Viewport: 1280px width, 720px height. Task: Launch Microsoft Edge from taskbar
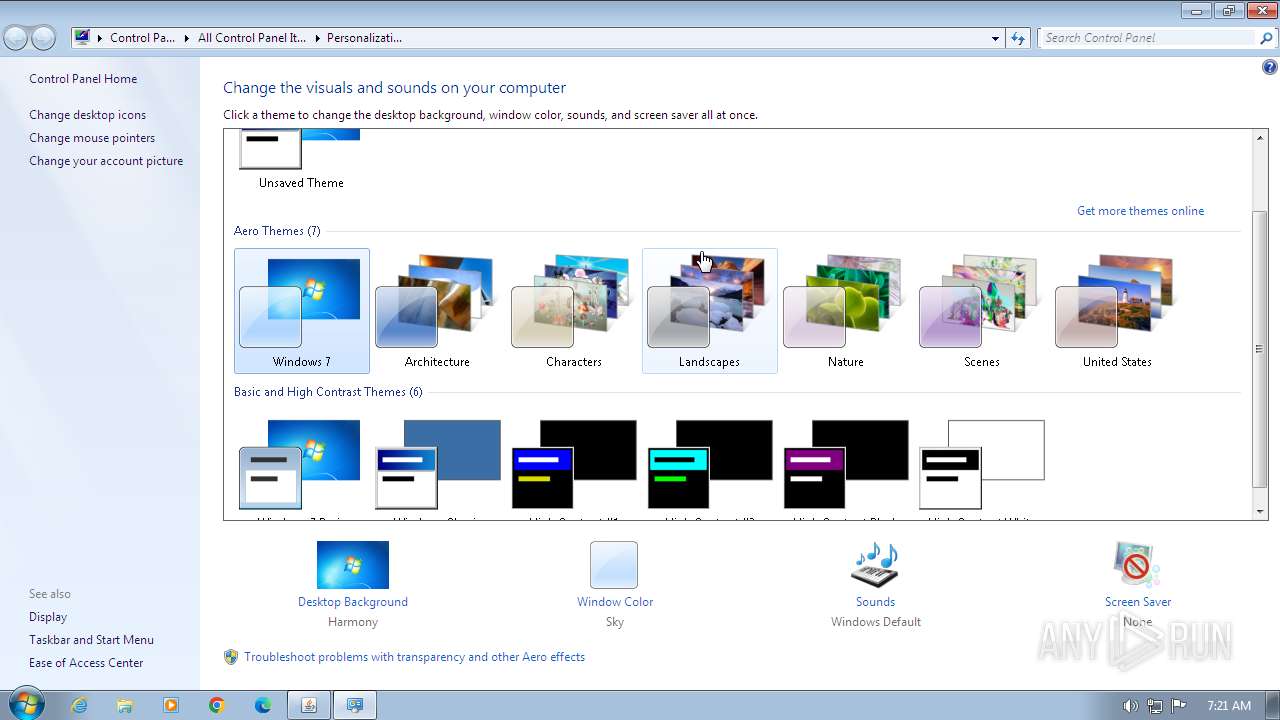[x=263, y=705]
